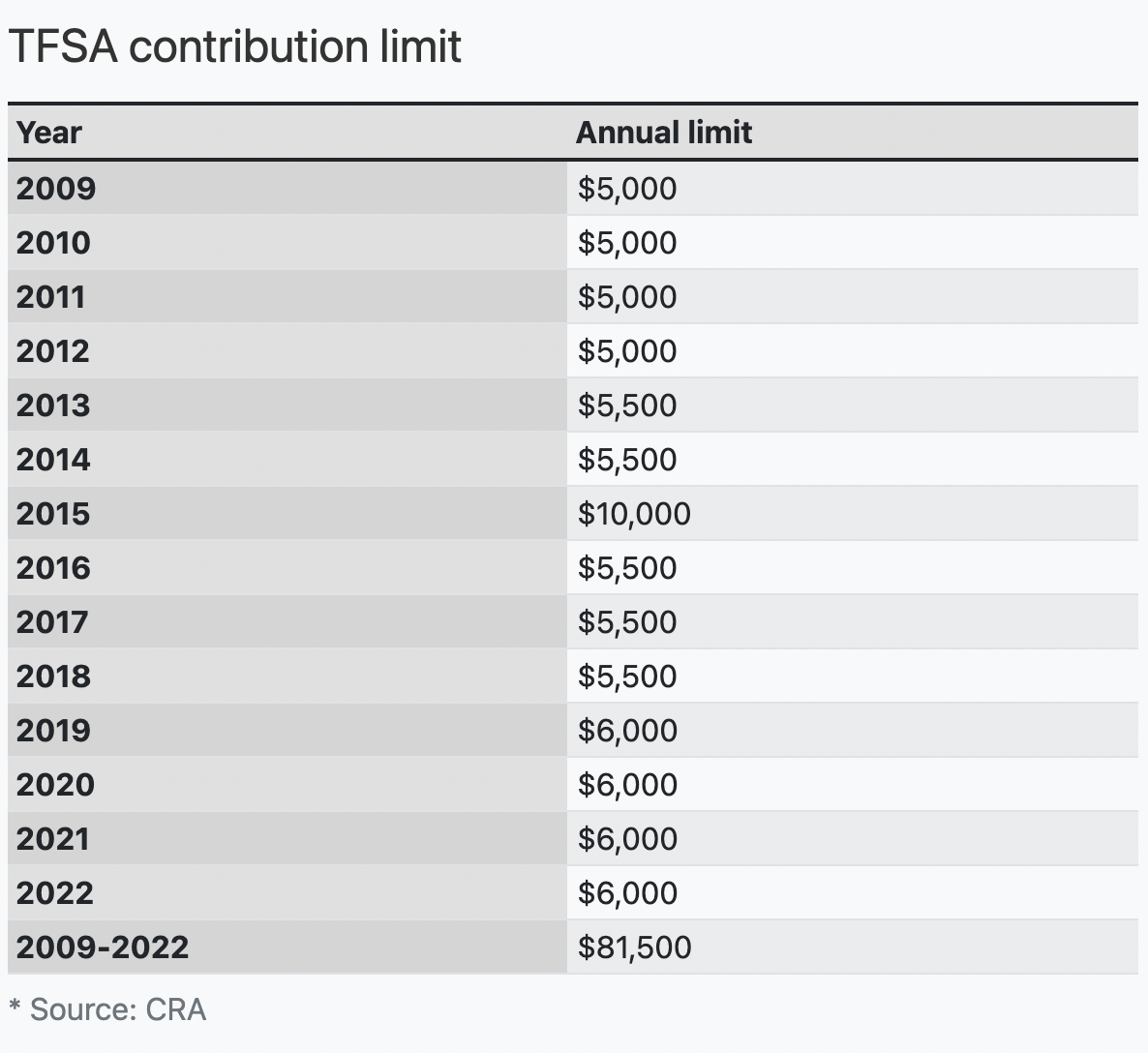The image size is (1148, 1053).
Task: Click the $5,500 value for 2014
Action: tap(627, 459)
